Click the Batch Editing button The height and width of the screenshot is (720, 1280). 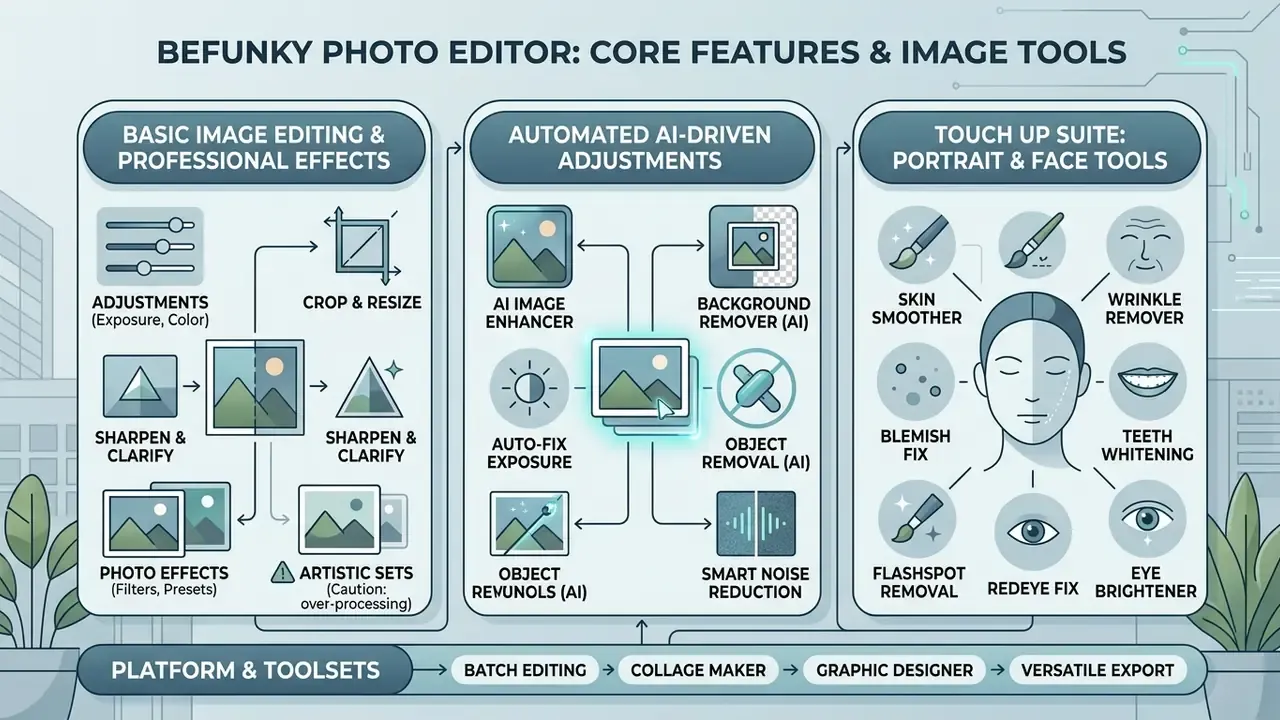[525, 670]
